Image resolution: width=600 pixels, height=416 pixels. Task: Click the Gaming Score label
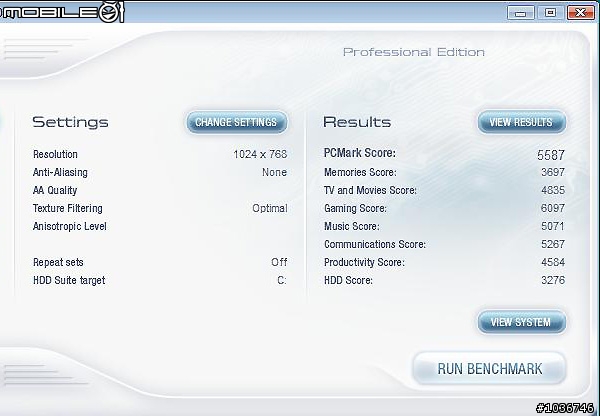[355, 208]
